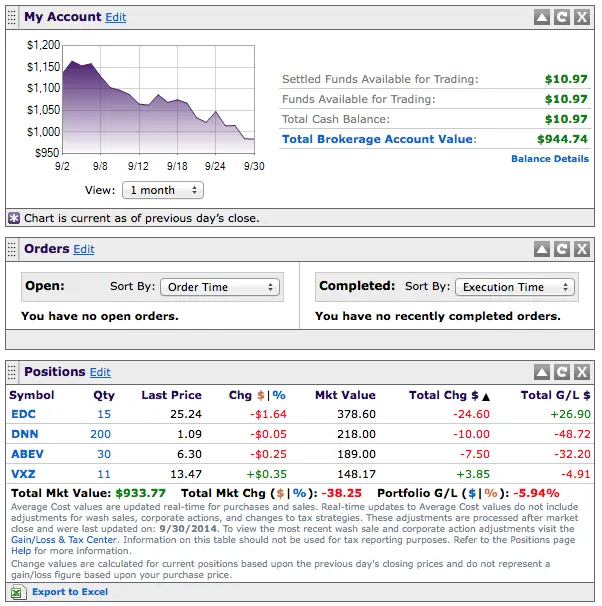
Task: Open the Balance Details link
Action: 550,159
